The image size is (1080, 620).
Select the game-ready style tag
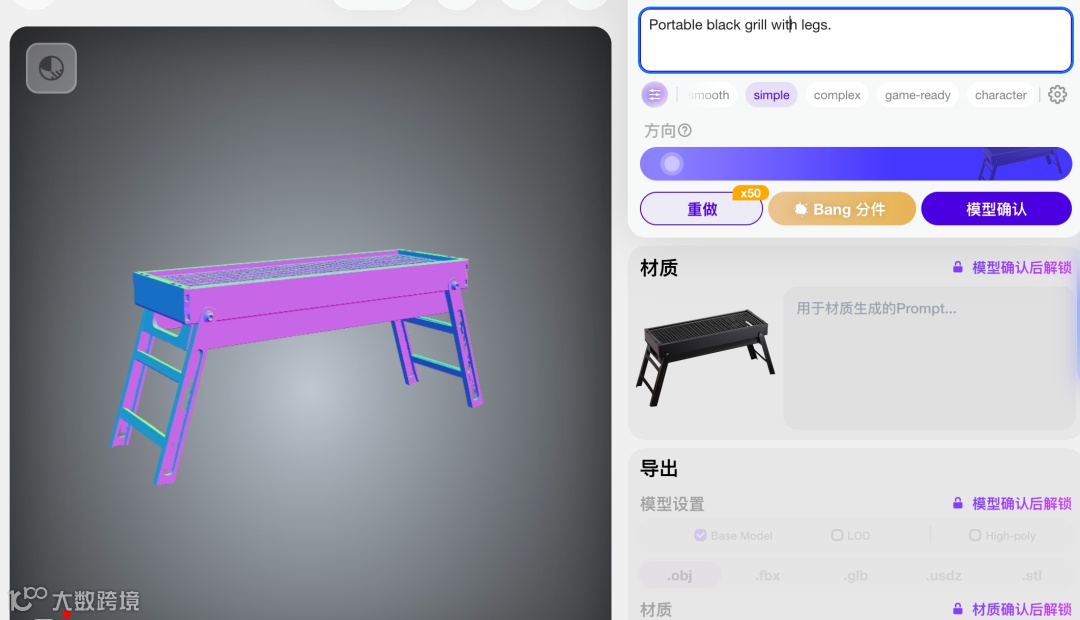(917, 95)
